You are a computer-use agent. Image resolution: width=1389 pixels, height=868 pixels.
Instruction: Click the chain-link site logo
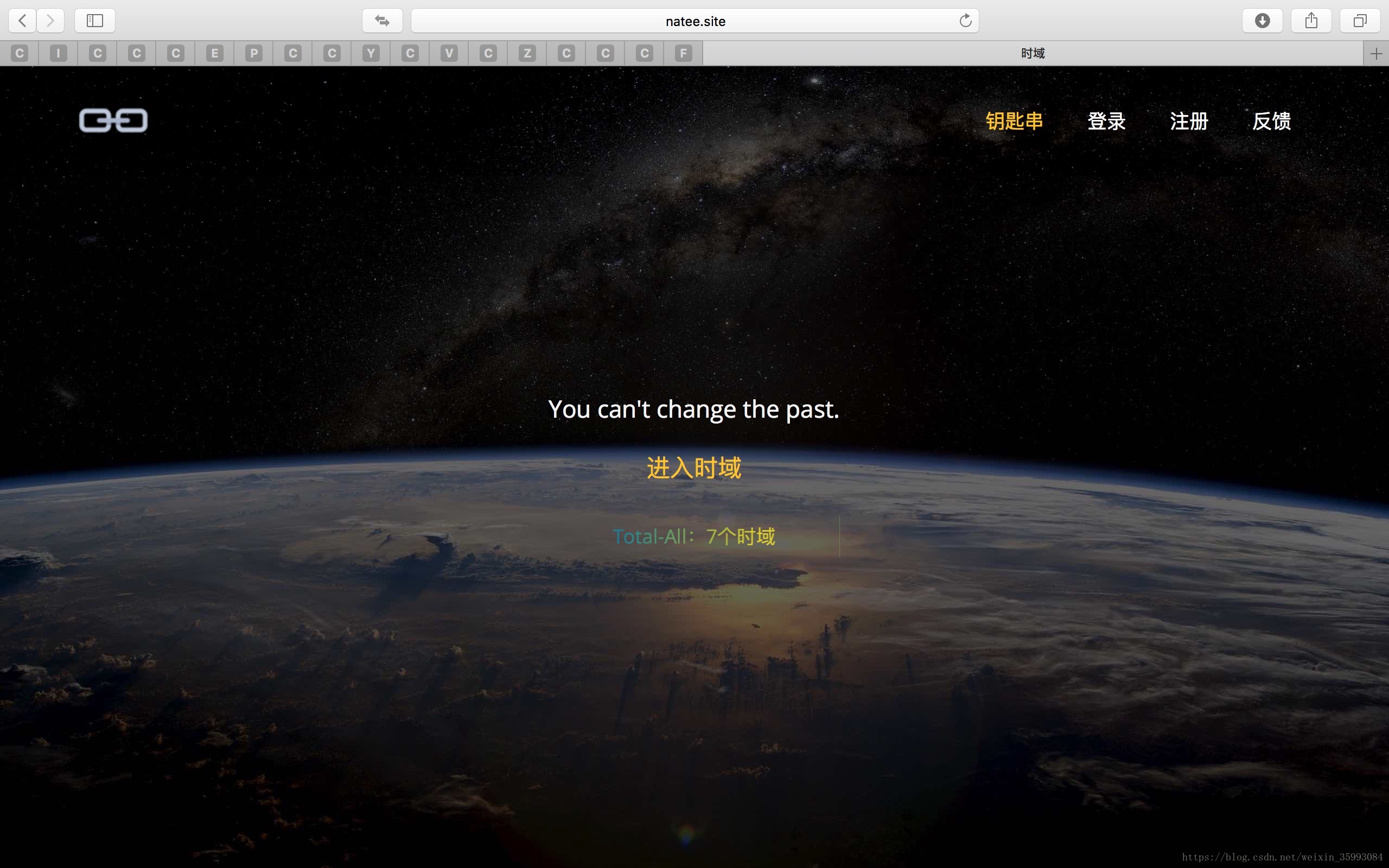(113, 120)
